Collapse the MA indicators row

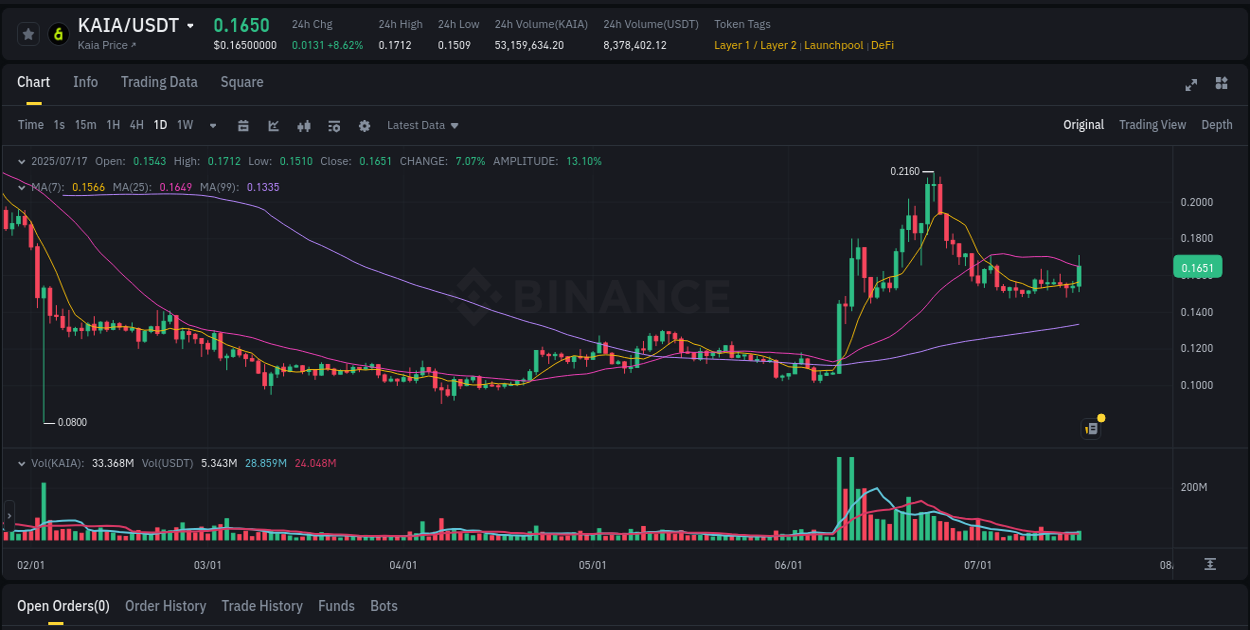pos(22,187)
